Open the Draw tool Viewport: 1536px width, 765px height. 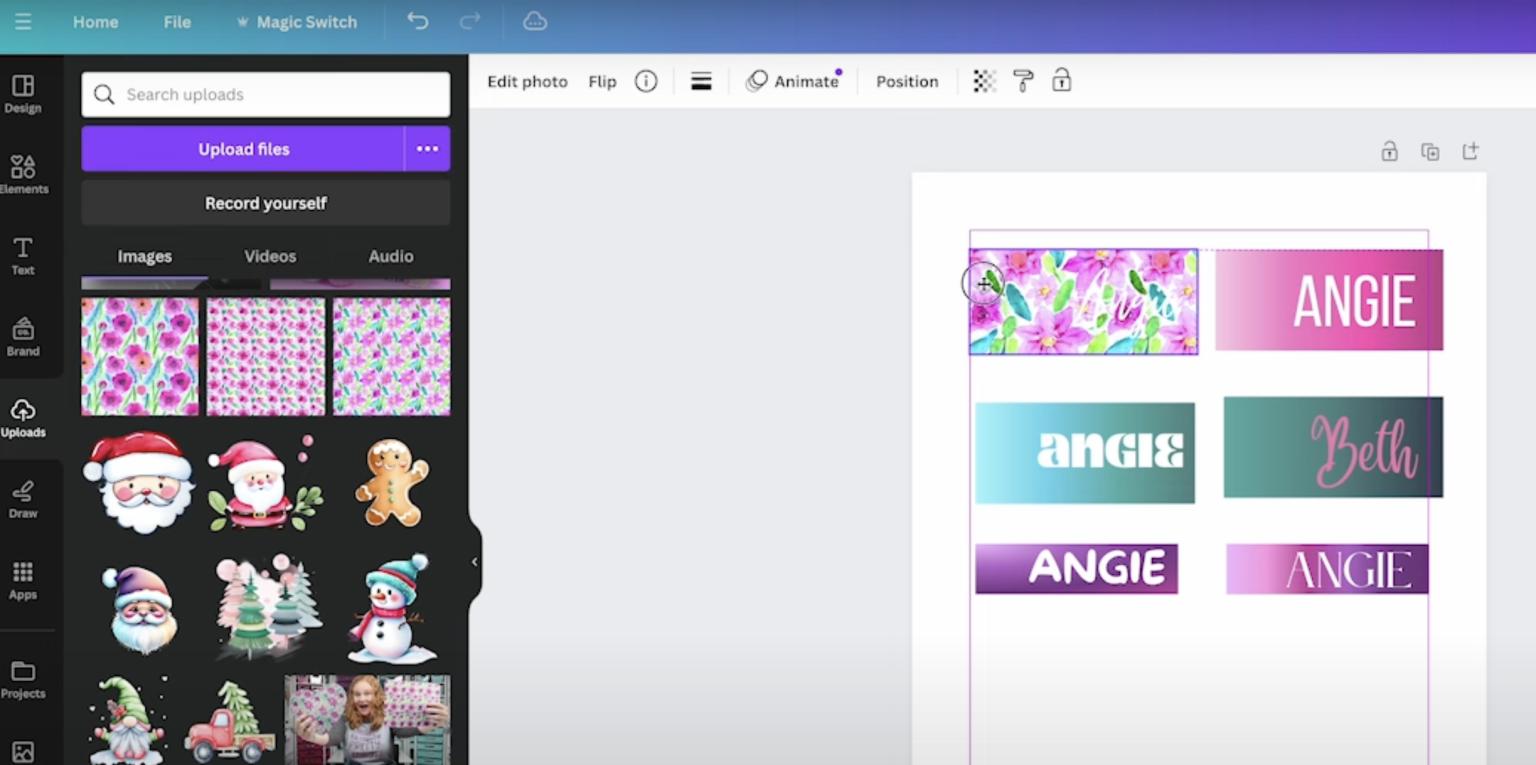pyautogui.click(x=23, y=498)
